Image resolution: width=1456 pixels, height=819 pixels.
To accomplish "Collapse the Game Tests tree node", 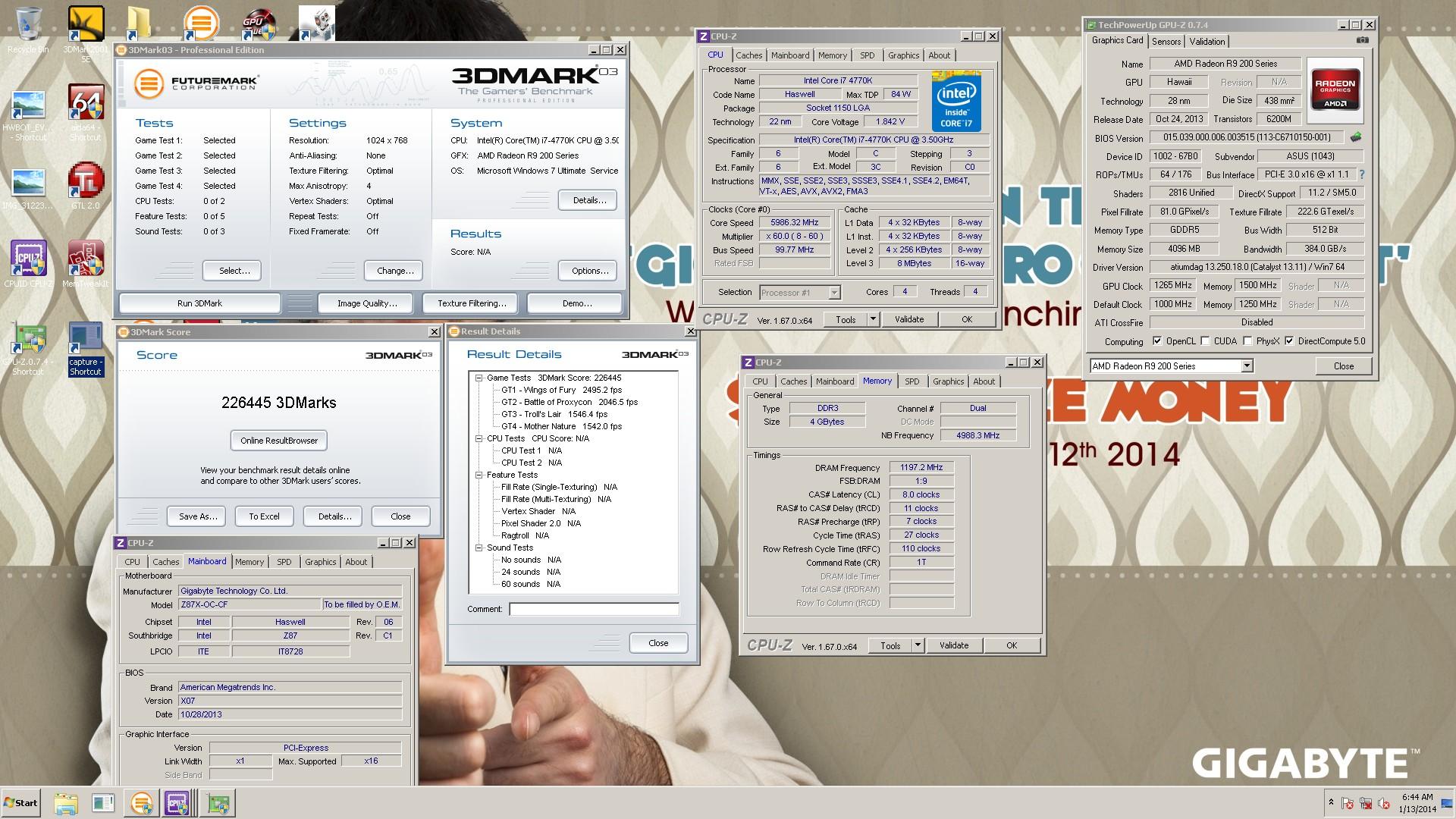I will (x=479, y=378).
